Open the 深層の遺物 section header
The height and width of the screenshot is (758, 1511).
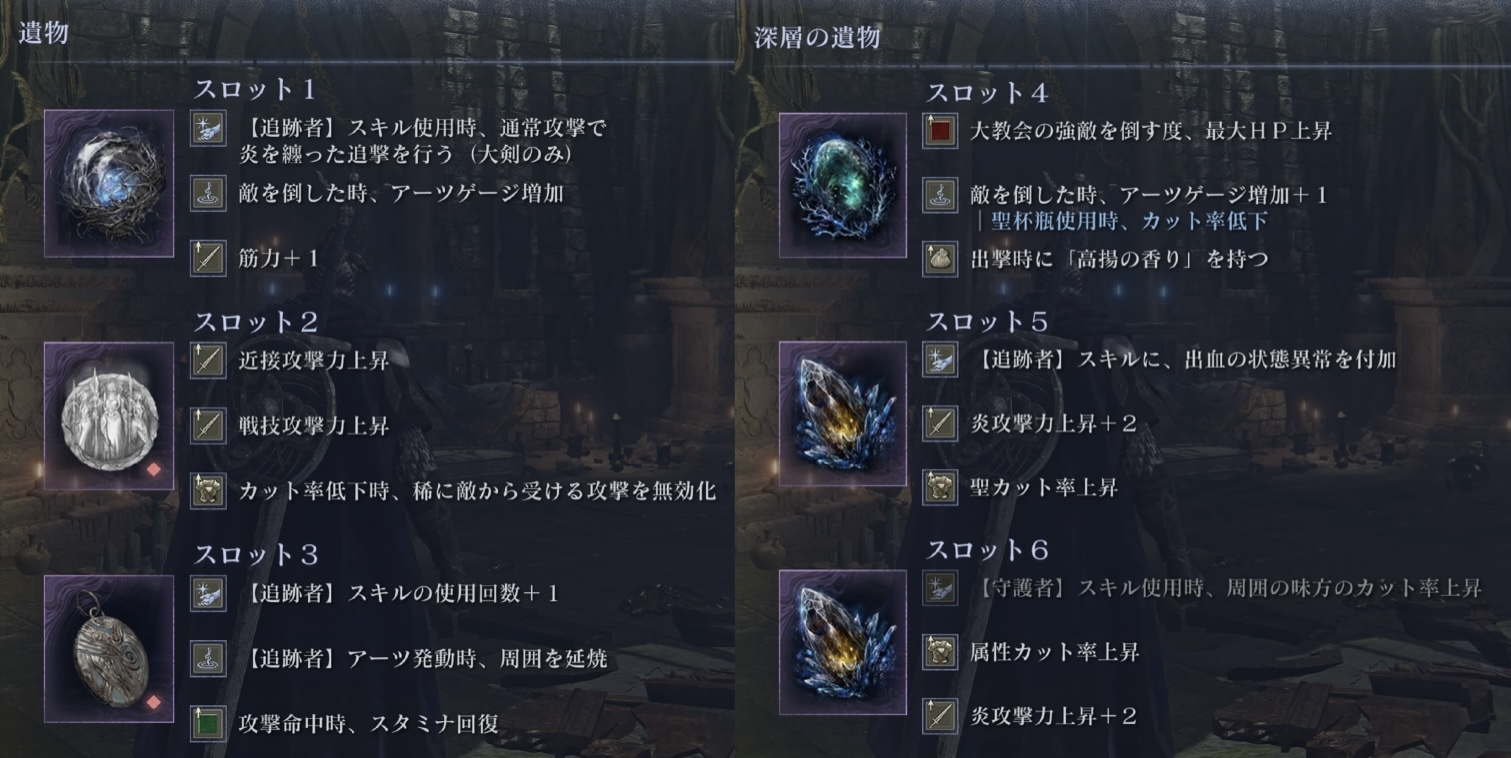coord(817,37)
